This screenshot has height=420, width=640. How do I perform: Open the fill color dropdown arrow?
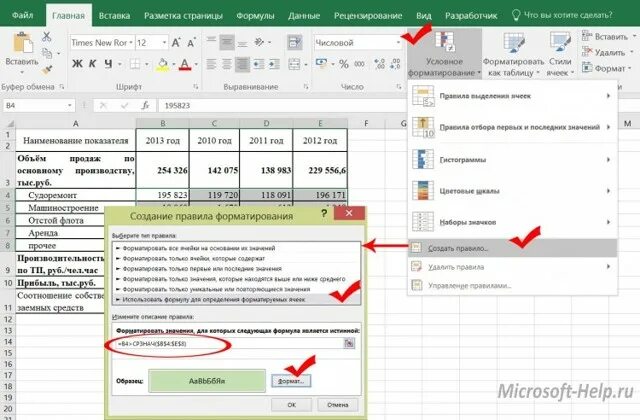173,64
